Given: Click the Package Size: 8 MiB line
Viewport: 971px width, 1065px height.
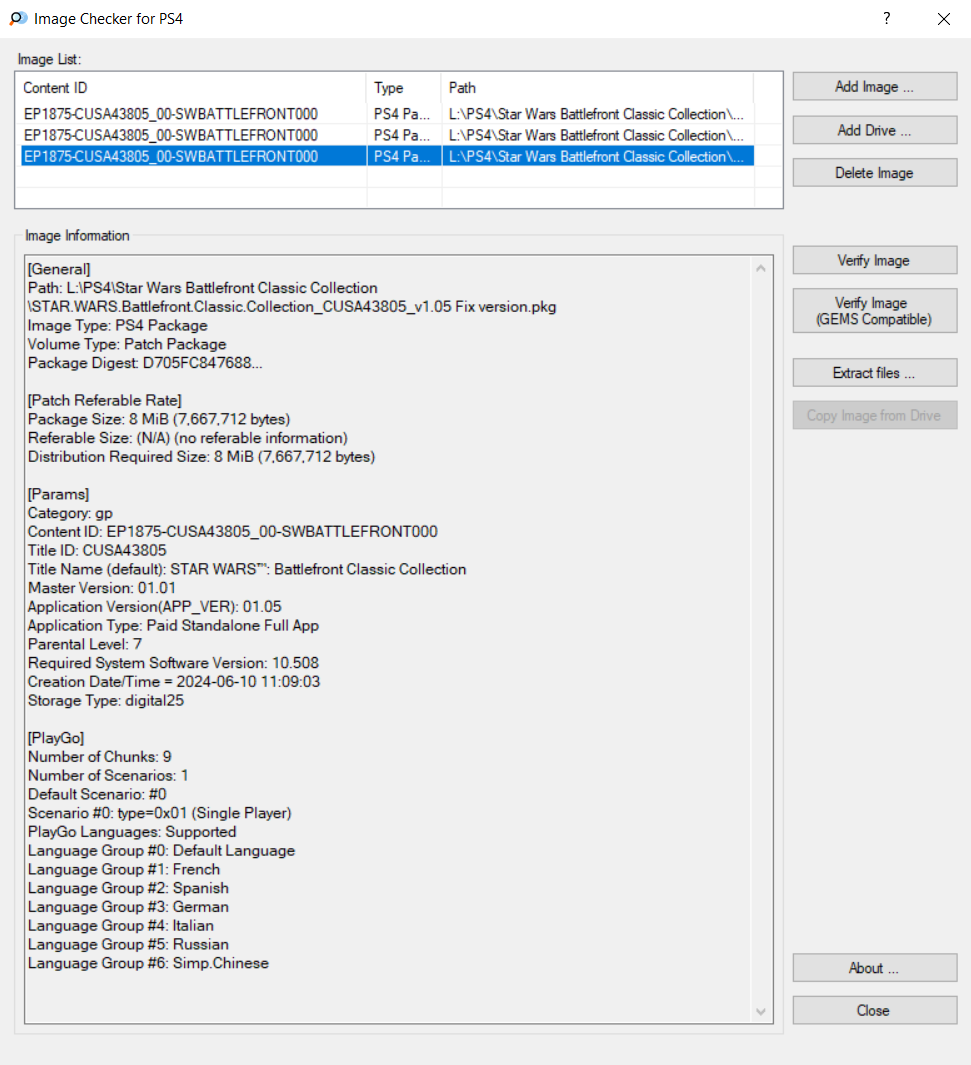Looking at the screenshot, I should point(159,419).
